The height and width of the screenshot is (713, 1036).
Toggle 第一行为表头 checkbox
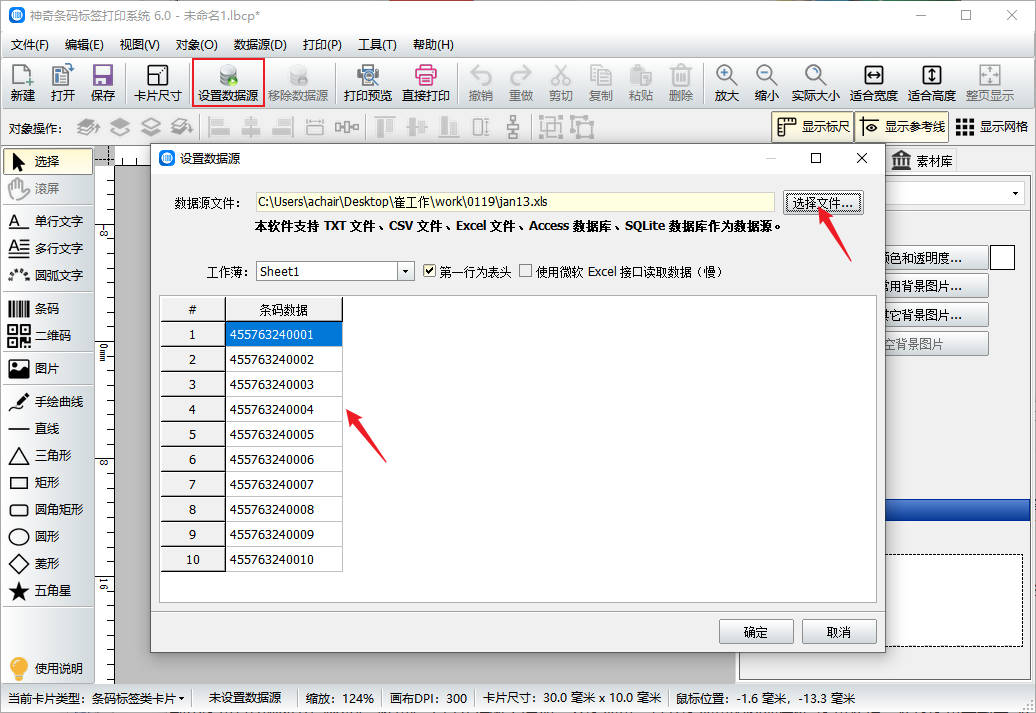[429, 271]
